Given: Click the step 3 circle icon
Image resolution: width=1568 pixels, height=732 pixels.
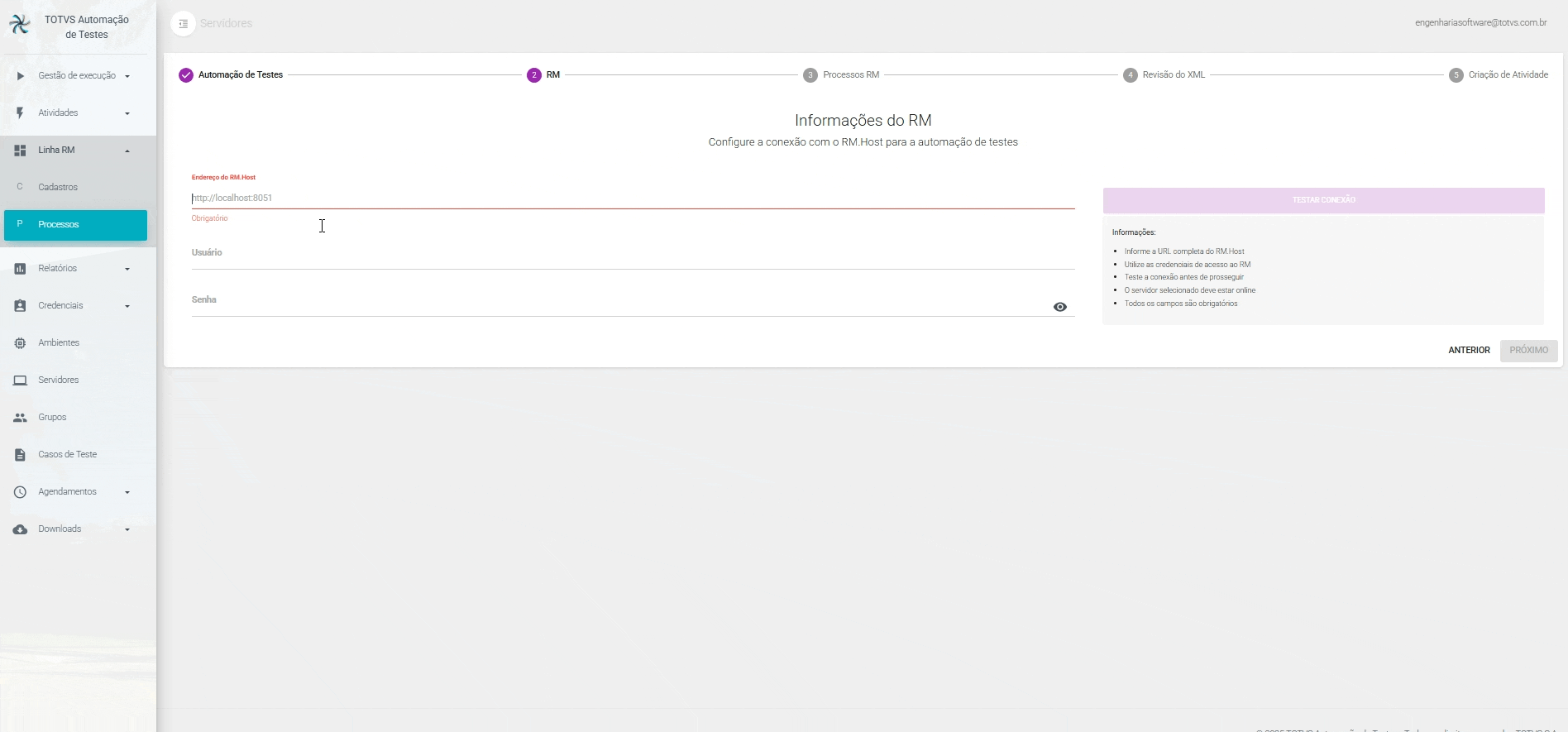Looking at the screenshot, I should (x=810, y=75).
